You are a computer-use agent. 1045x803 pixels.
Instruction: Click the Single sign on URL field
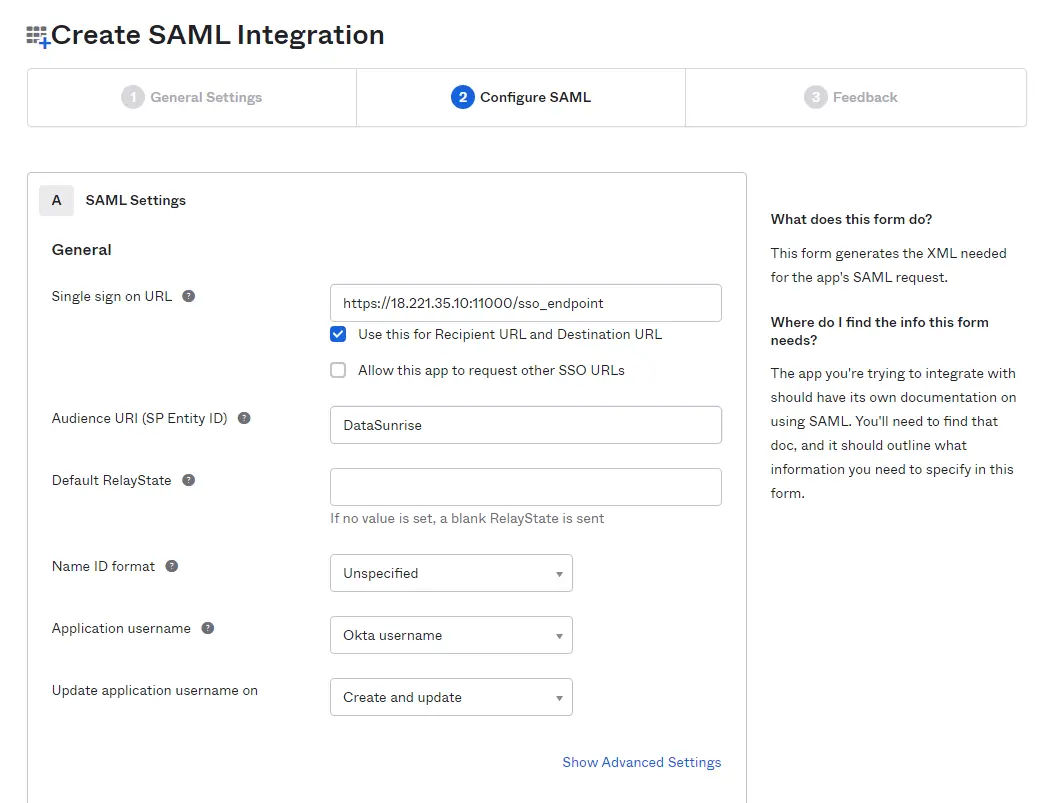(x=525, y=303)
